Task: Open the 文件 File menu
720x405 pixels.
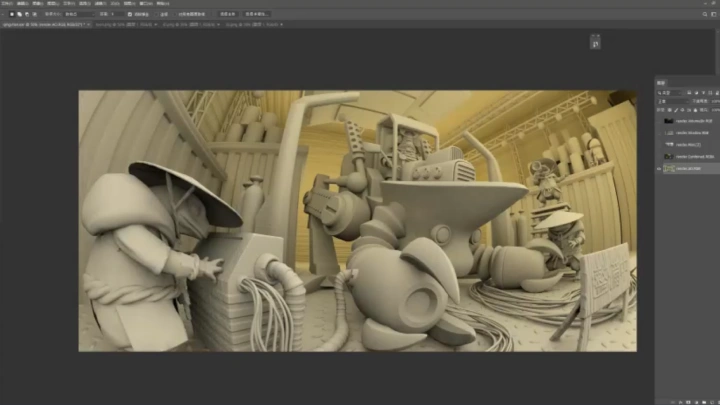Action: coord(7,4)
